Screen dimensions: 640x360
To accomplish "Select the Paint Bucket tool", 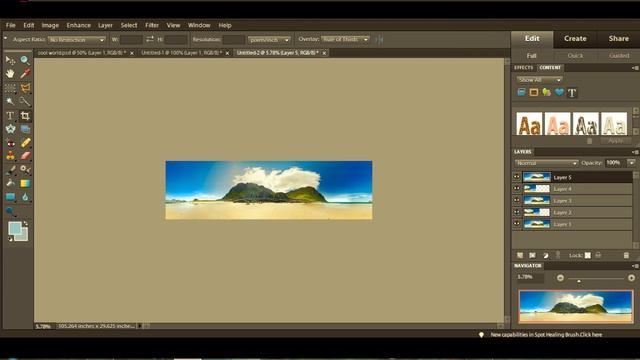I will click(10, 183).
